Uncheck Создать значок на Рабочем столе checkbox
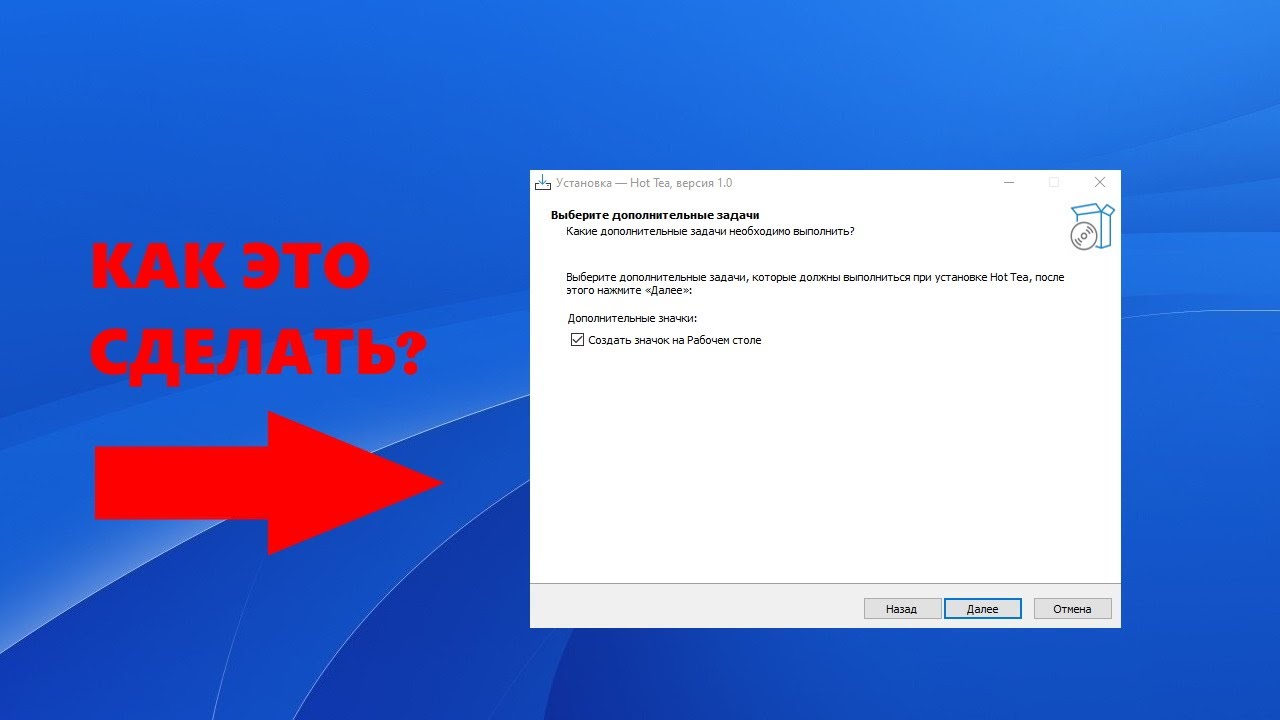Image resolution: width=1280 pixels, height=720 pixels. (577, 340)
